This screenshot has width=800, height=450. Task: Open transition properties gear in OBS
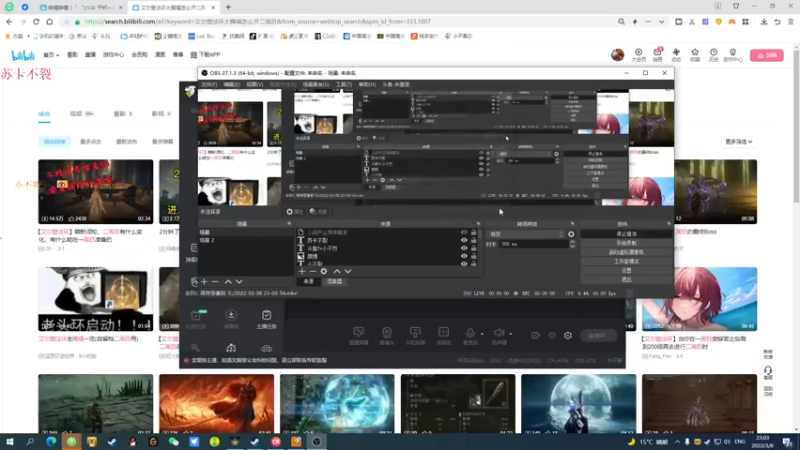571,234
